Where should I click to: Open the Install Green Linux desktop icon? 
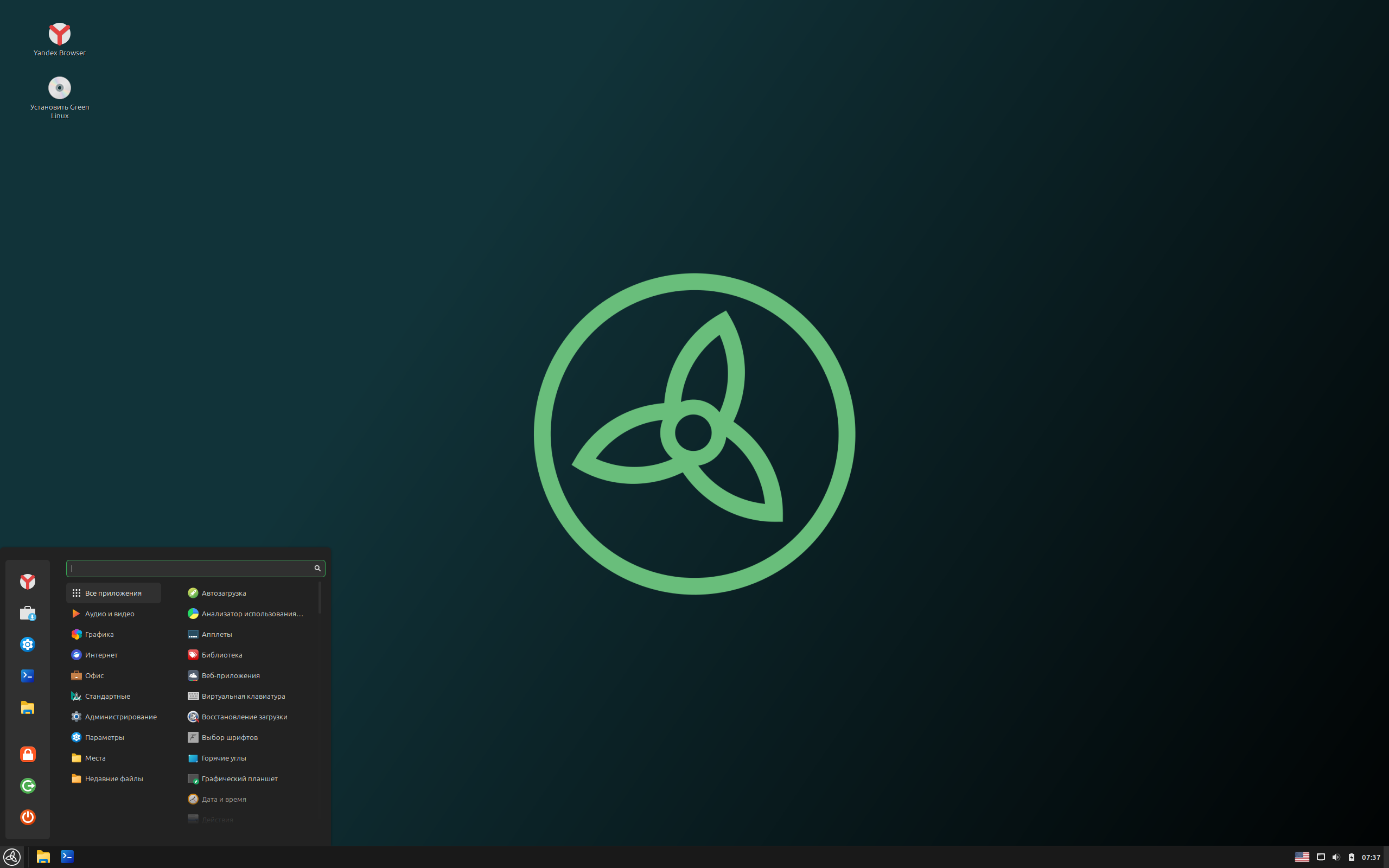tap(59, 98)
